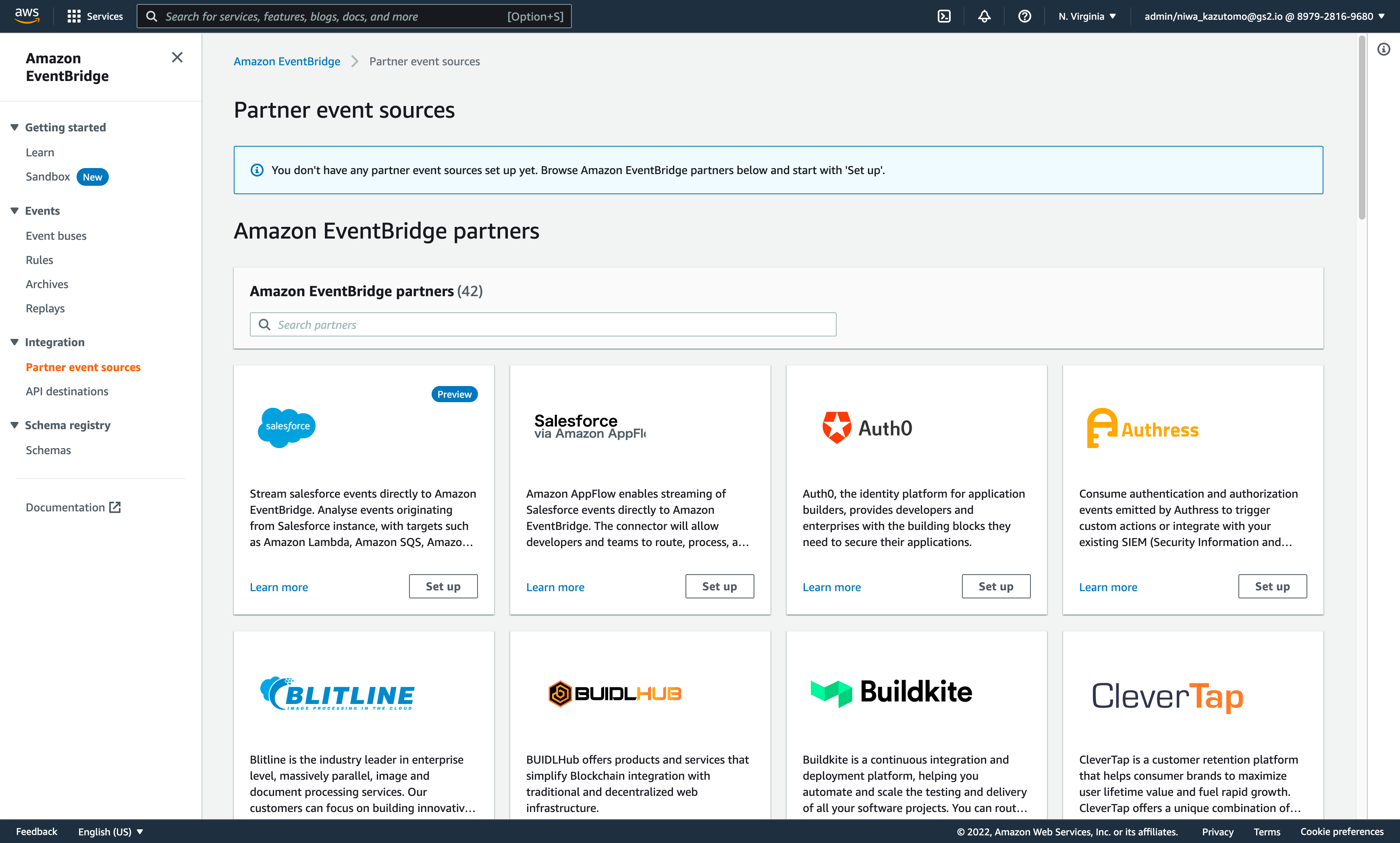The width and height of the screenshot is (1400, 843).
Task: Open Schemas in the sidebar
Action: tap(48, 450)
